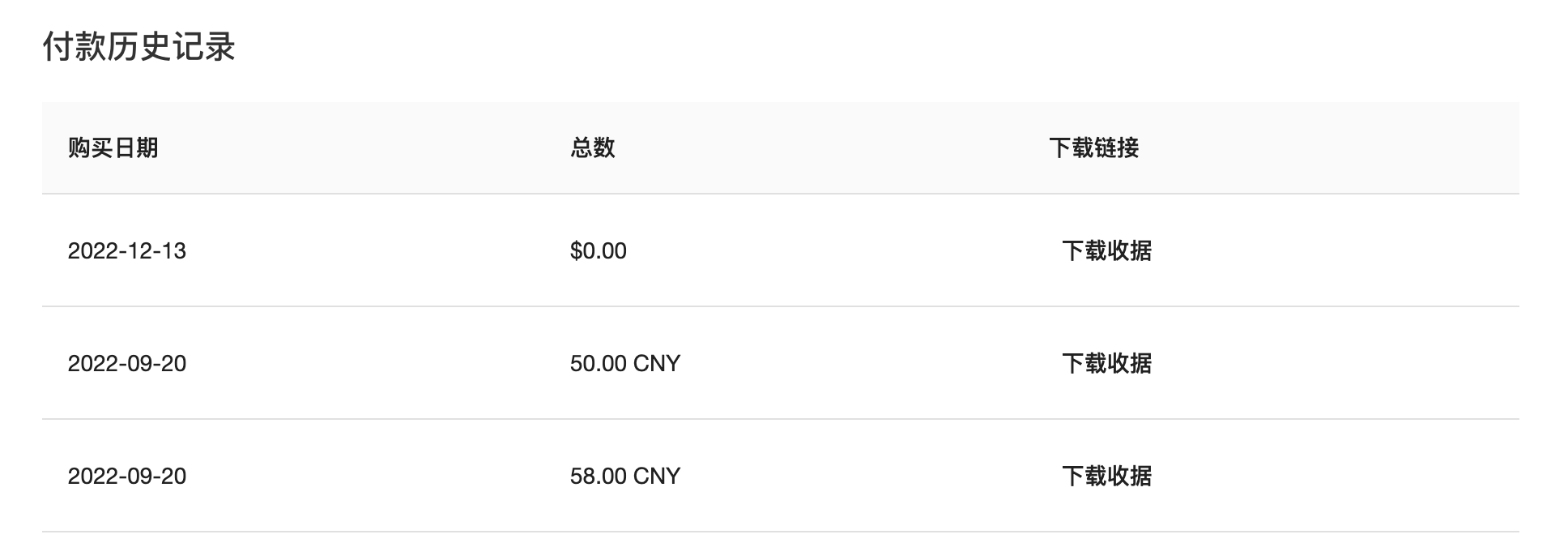Click the CNY label after 50.00
1568x543 pixels.
(657, 364)
